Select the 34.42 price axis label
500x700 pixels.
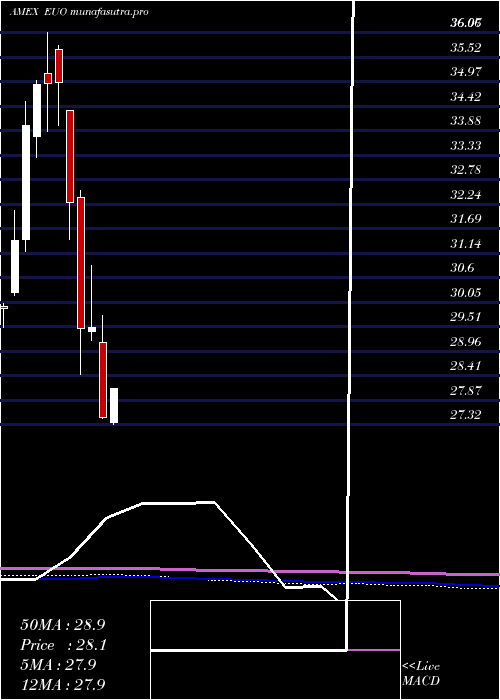tap(466, 96)
